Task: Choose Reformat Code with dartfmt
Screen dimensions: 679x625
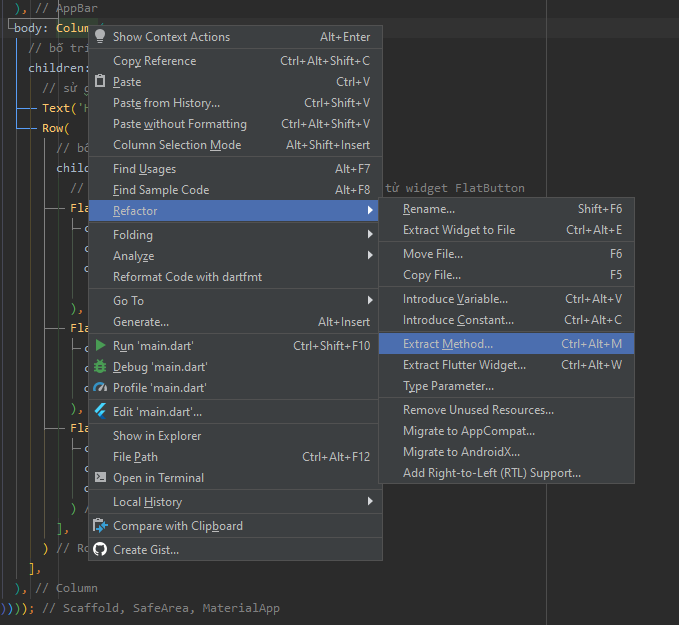Action: pos(187,277)
